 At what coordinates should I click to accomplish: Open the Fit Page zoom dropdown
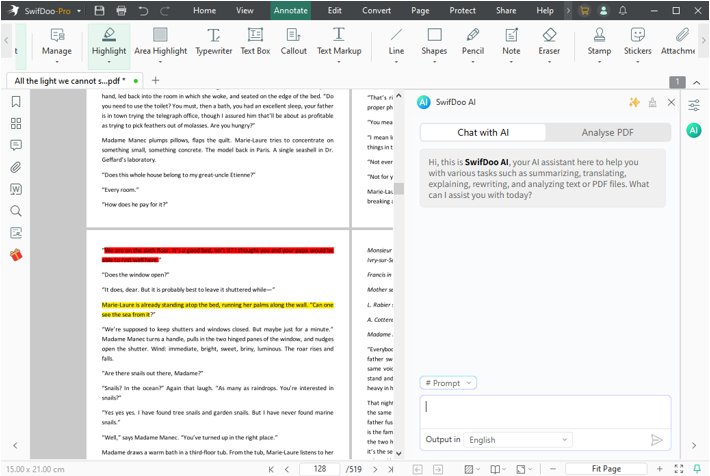pyautogui.click(x=606, y=469)
